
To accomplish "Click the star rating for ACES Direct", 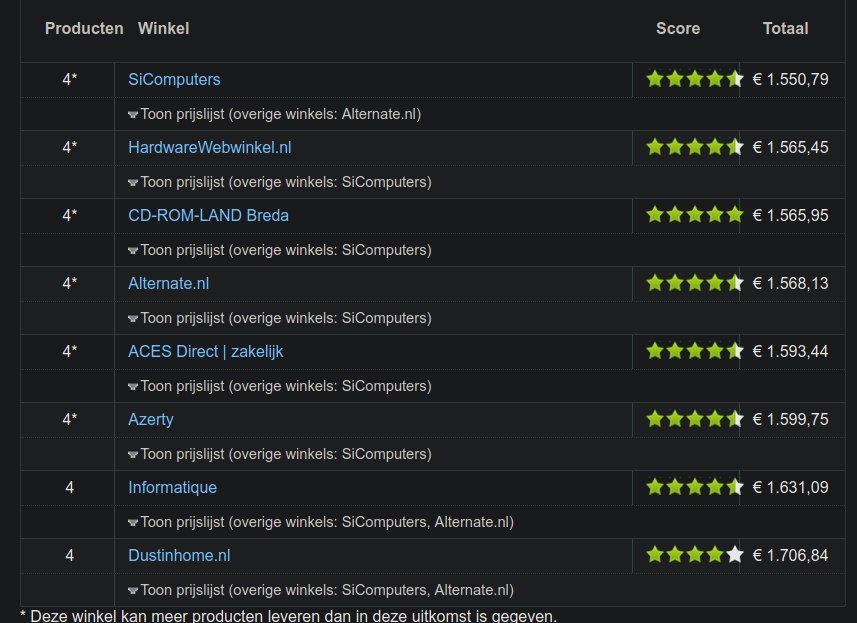I will tap(695, 351).
